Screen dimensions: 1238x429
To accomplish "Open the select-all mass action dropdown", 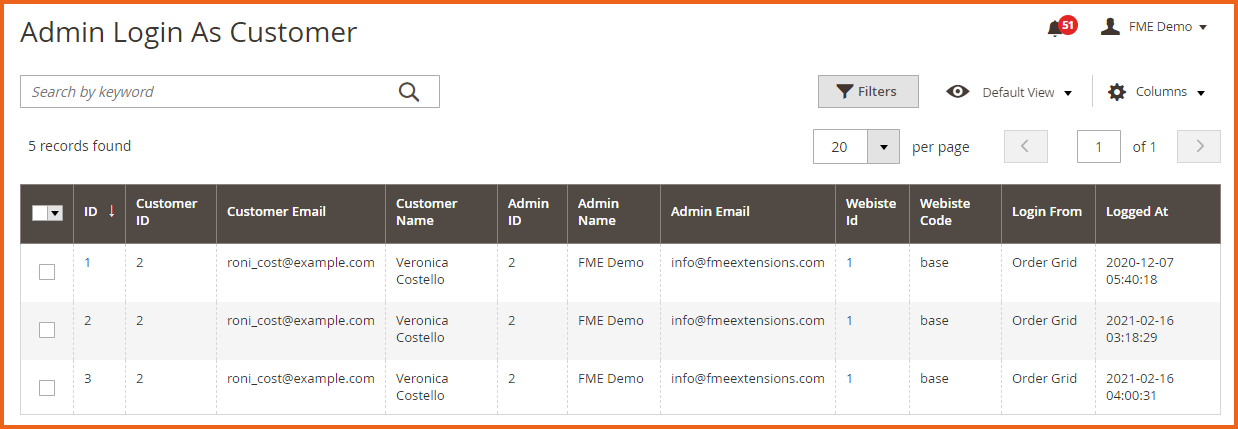I will (x=55, y=213).
